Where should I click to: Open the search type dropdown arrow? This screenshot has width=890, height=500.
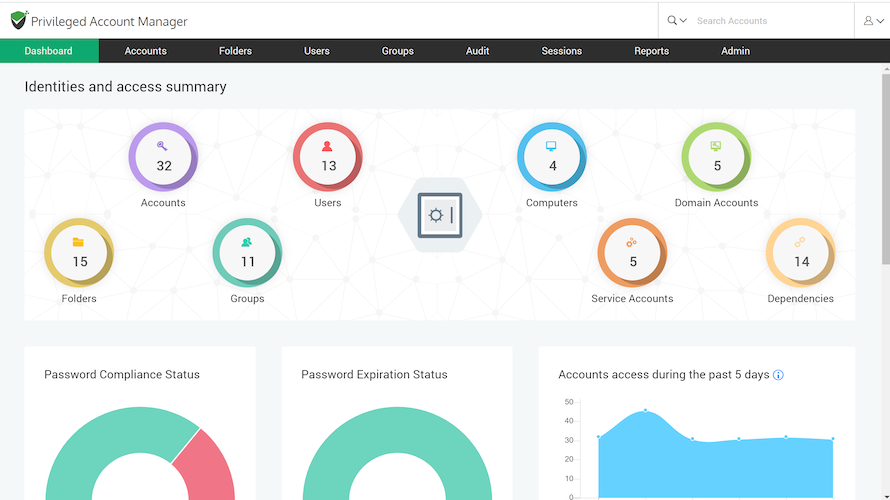click(x=683, y=20)
